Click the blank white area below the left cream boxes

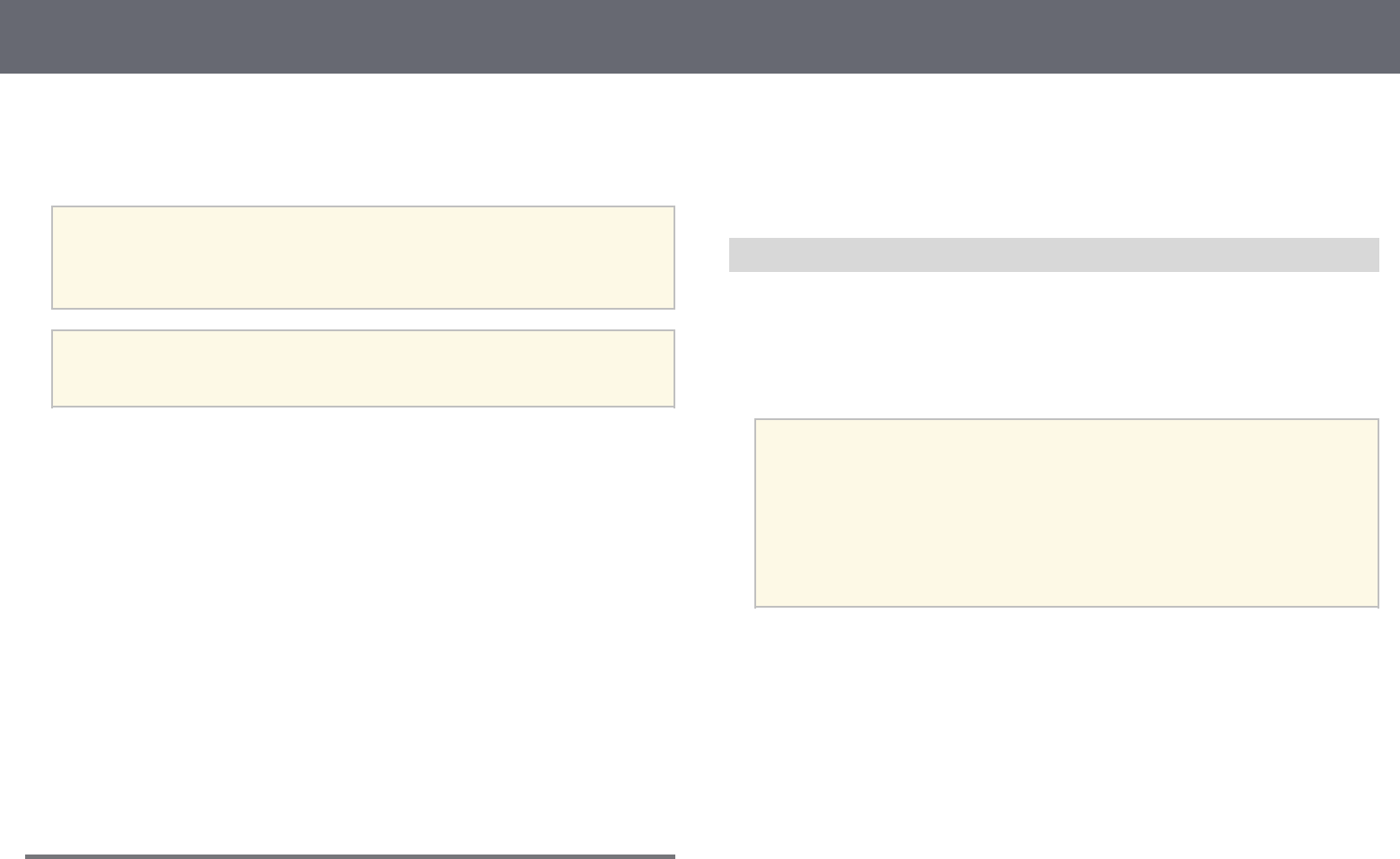(x=363, y=628)
